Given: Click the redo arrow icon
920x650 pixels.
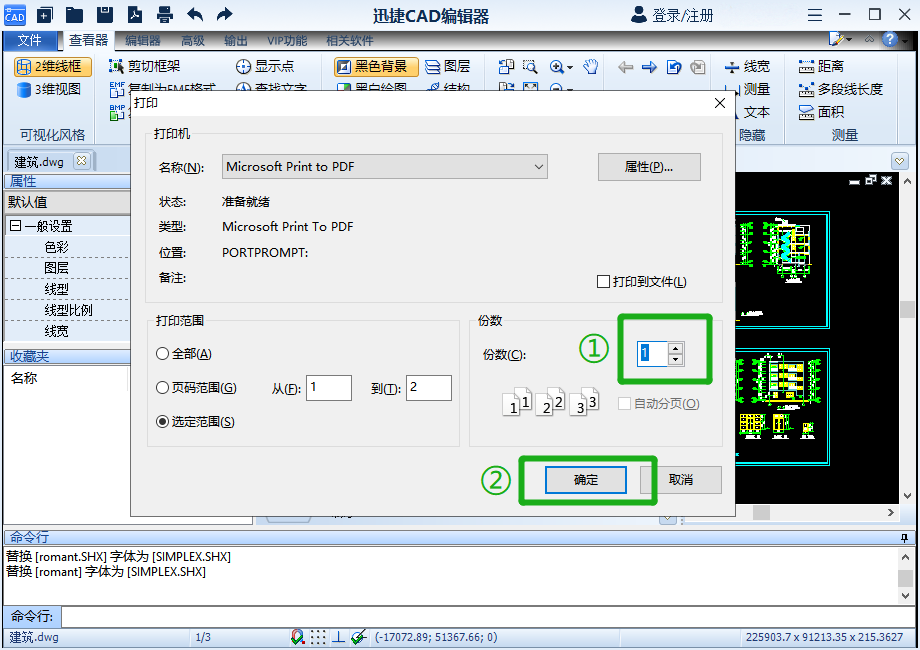Looking at the screenshot, I should coord(225,14).
